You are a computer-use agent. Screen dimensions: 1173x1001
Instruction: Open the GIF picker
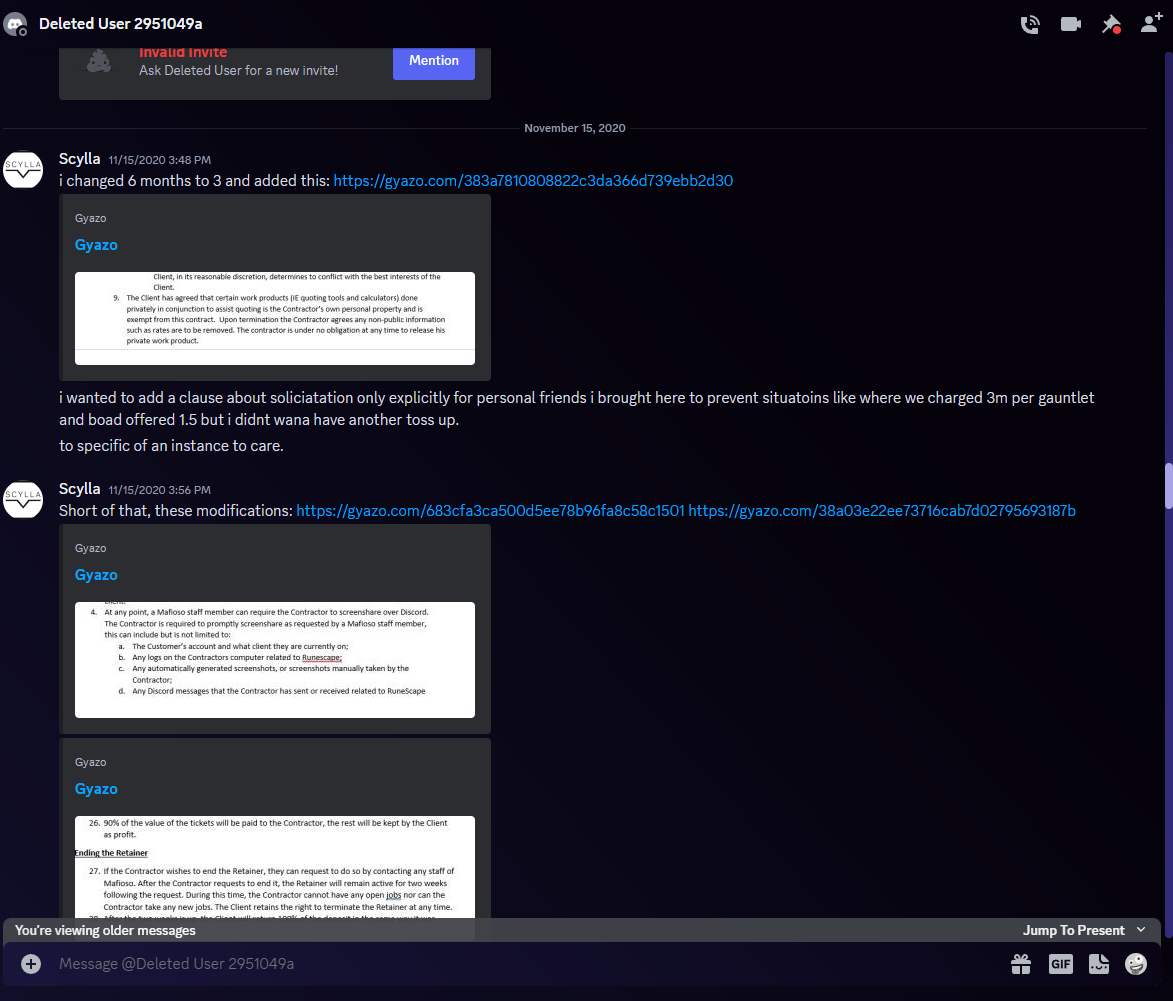coord(1060,964)
